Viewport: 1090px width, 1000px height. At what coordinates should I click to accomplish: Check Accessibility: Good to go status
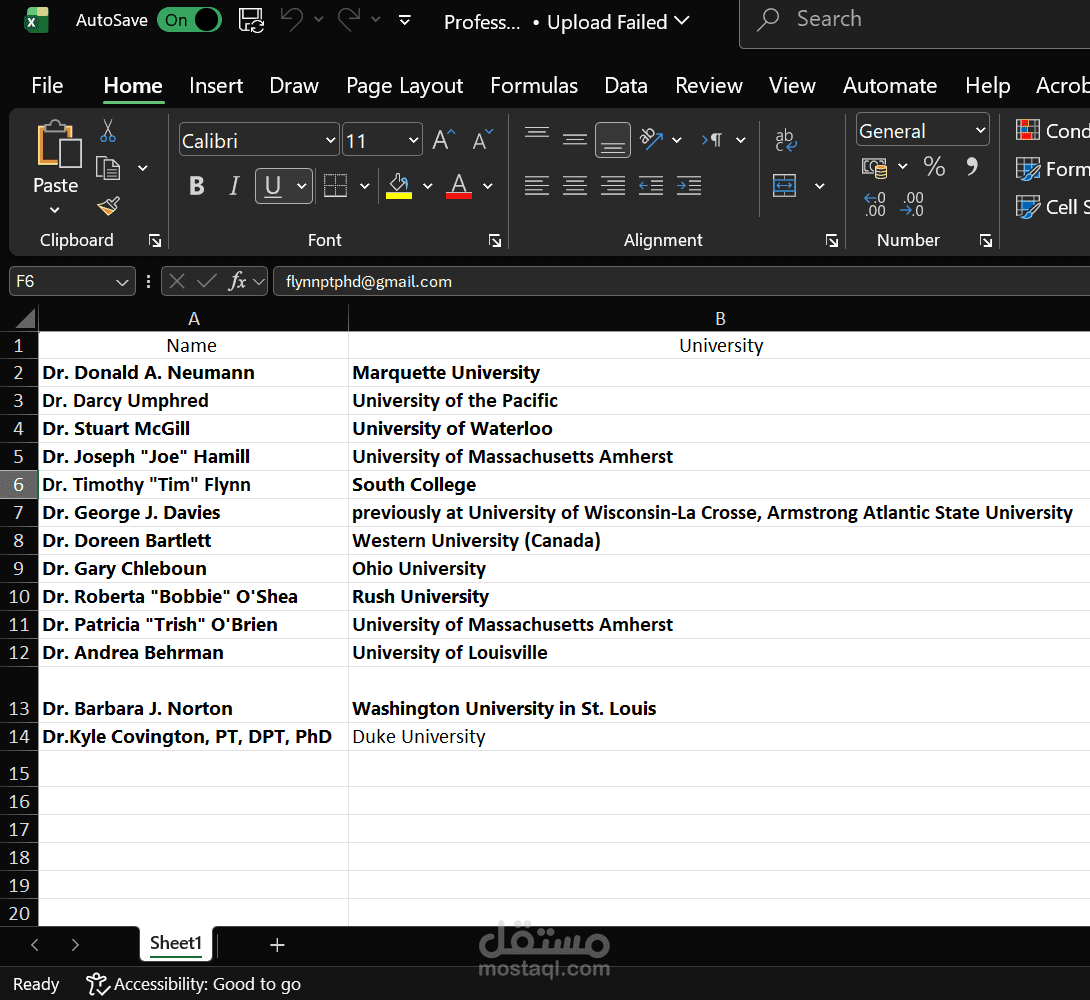(x=193, y=984)
